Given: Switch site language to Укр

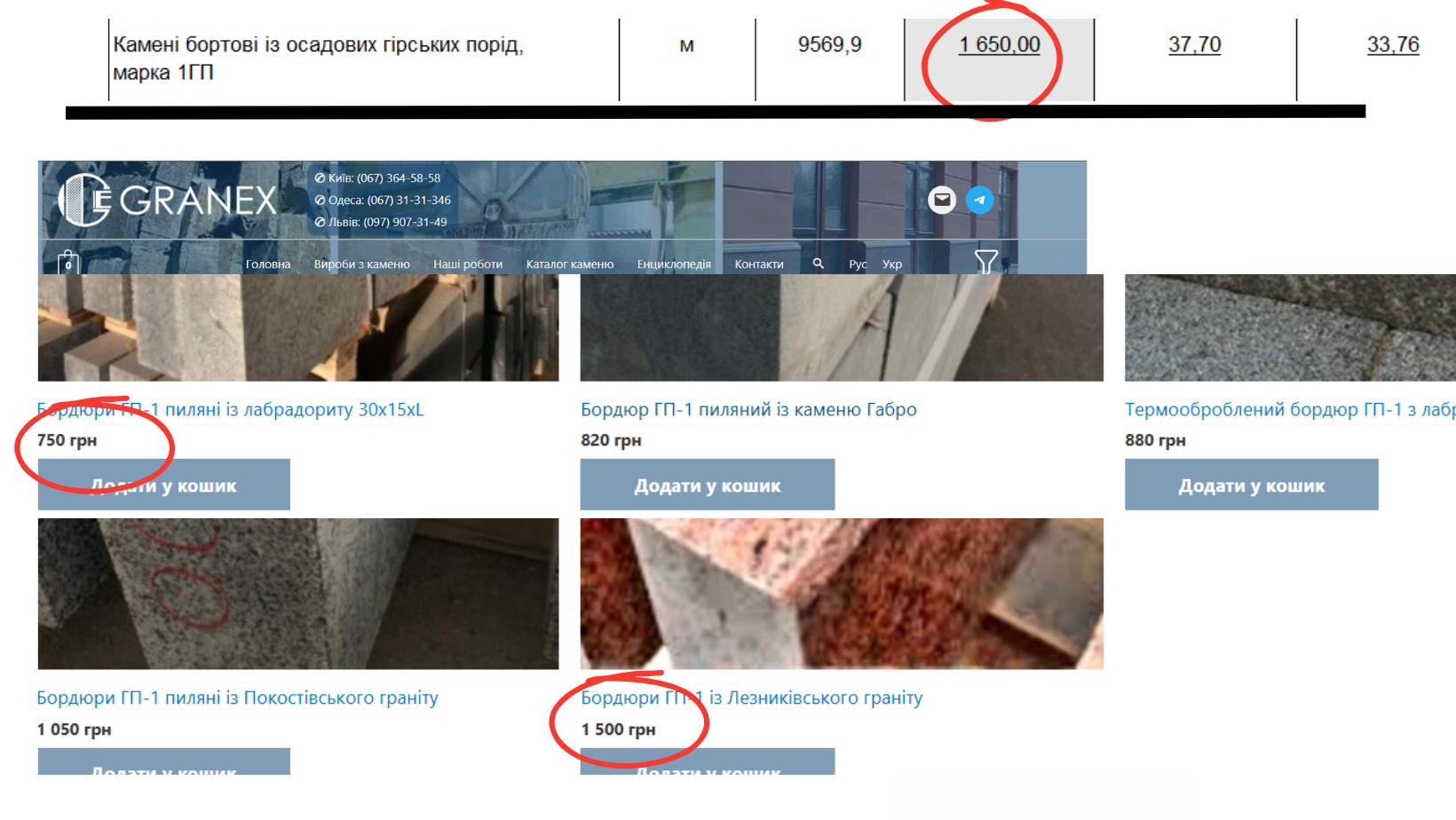Looking at the screenshot, I should 892,264.
